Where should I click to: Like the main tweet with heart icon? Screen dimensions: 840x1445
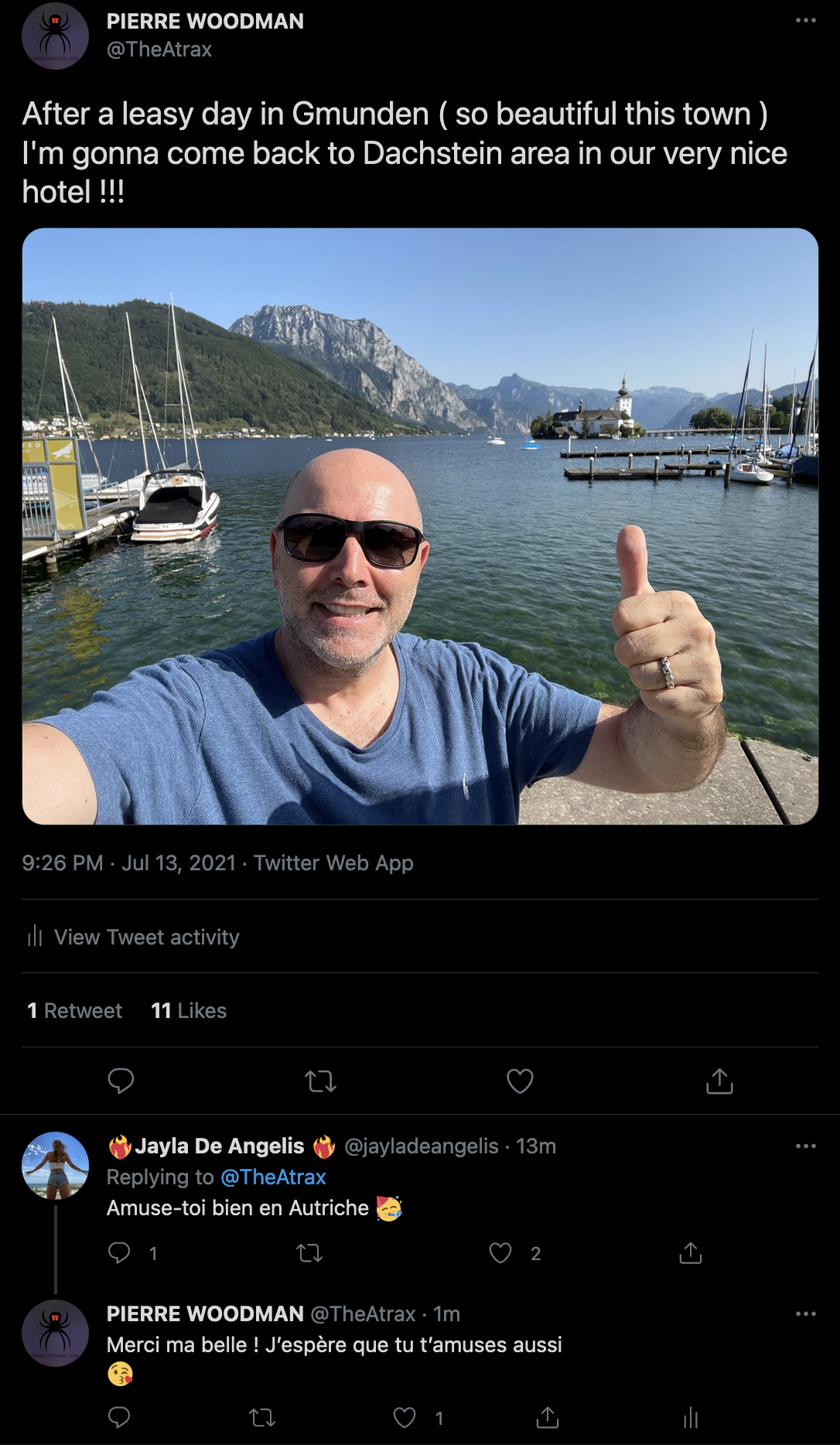(x=520, y=1081)
